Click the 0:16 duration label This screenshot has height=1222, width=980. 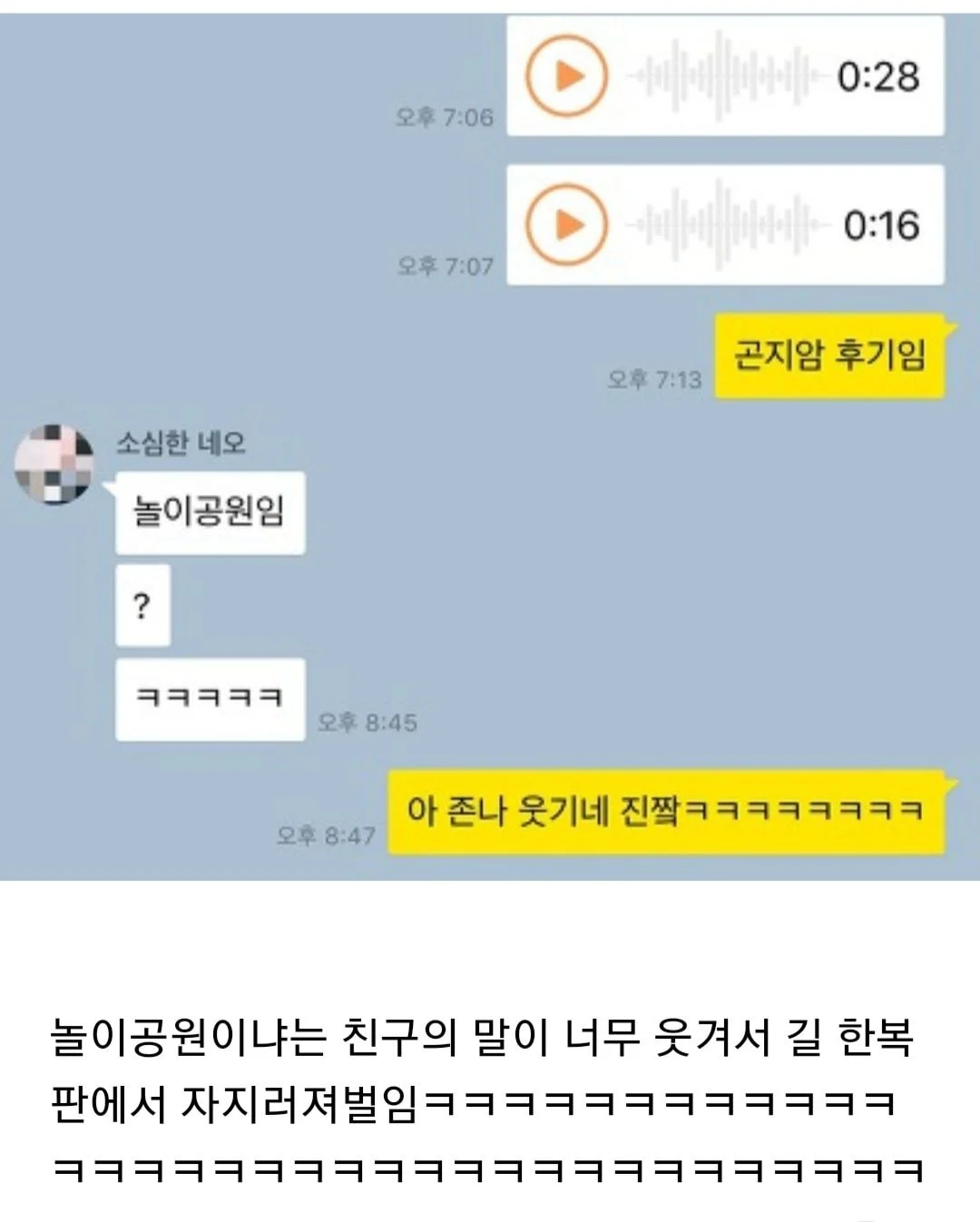click(881, 225)
